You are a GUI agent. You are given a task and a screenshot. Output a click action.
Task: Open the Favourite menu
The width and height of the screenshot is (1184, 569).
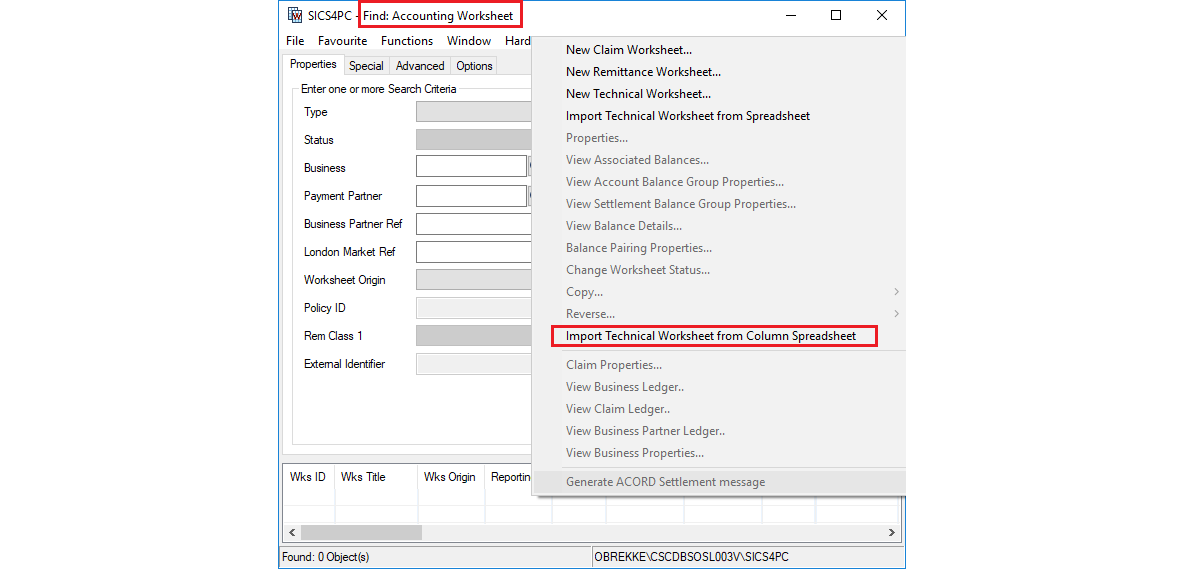[x=342, y=41]
